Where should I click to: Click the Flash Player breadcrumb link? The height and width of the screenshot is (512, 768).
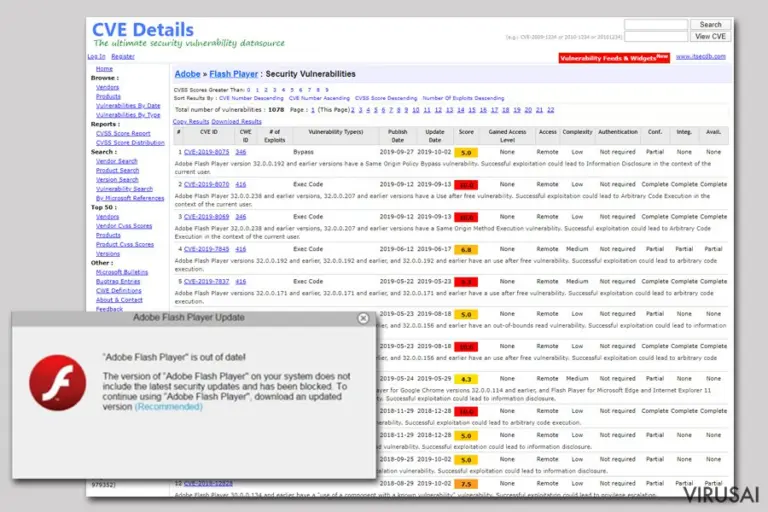coord(233,74)
